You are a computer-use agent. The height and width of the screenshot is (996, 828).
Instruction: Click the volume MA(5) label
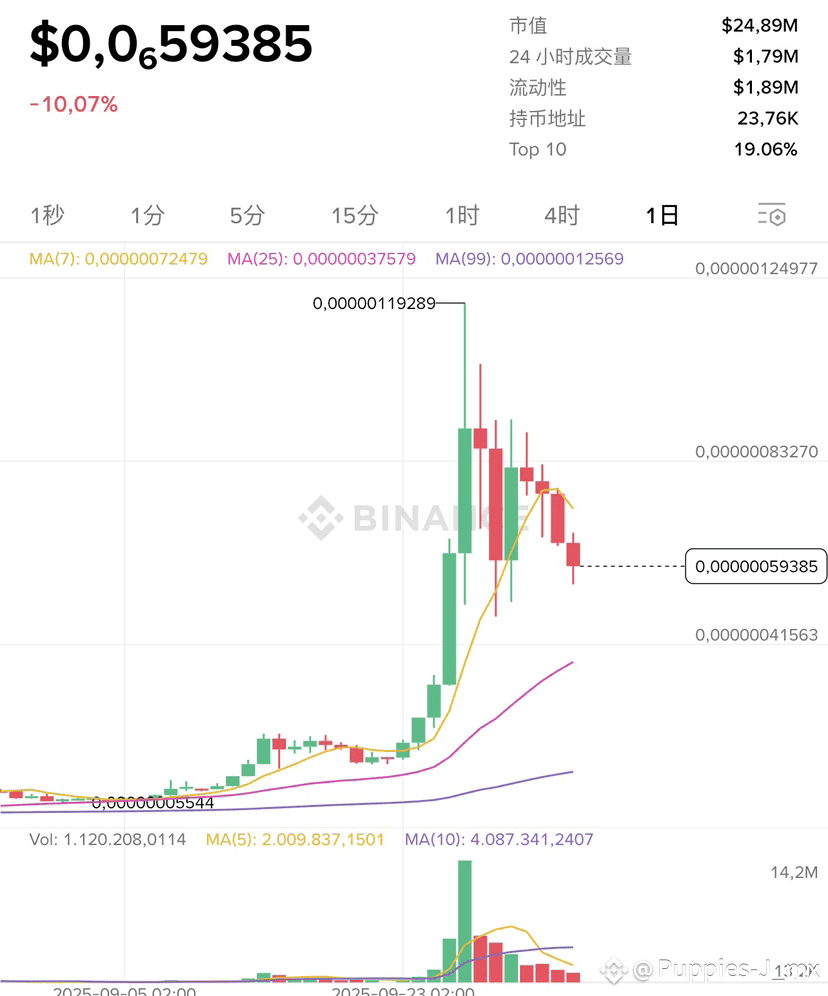[295, 839]
